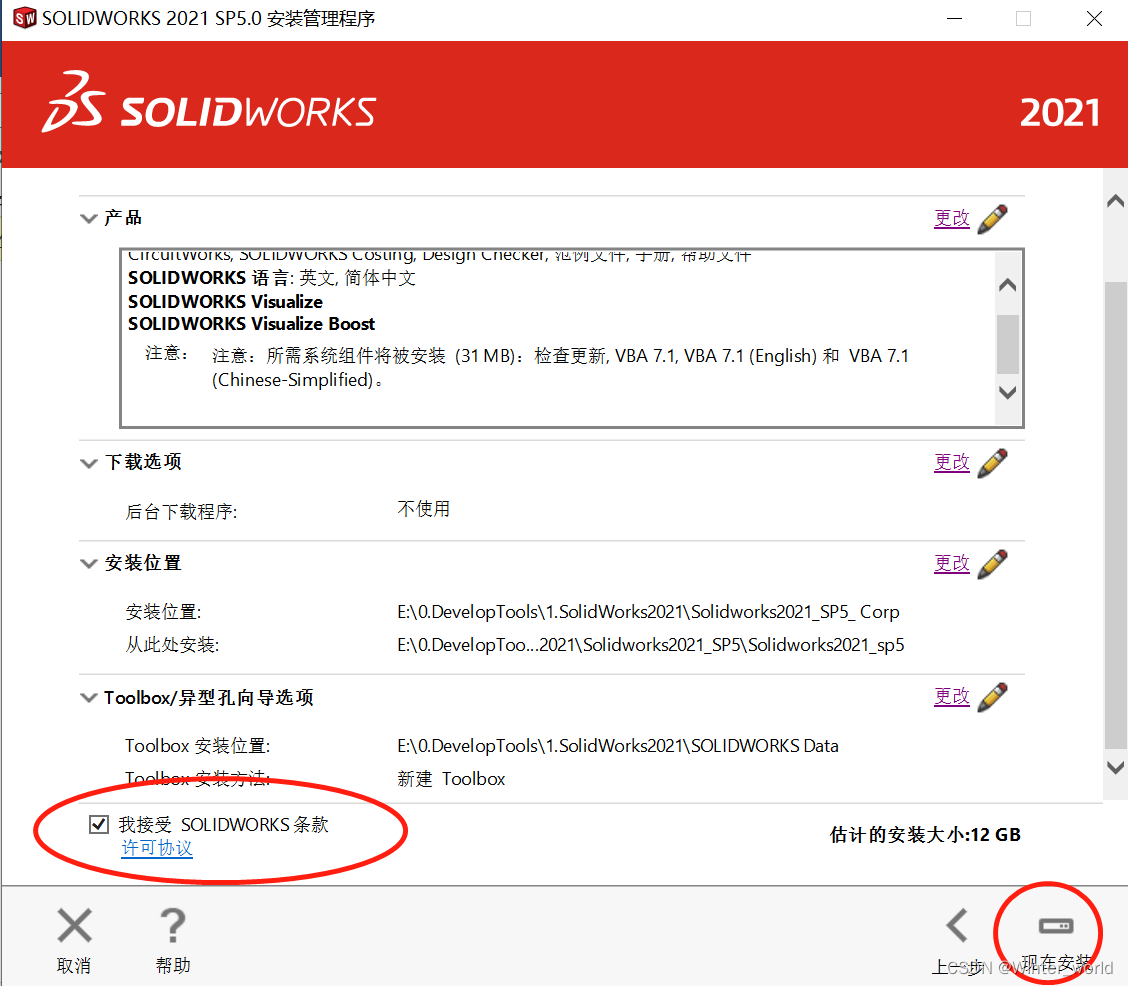Go back with the 上一步 arrow icon
The height and width of the screenshot is (986, 1128).
958,926
